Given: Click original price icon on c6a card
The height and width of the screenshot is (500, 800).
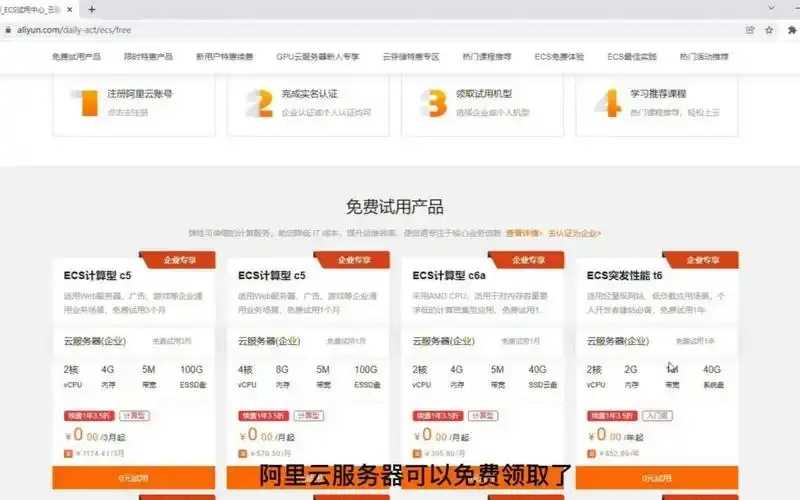Looking at the screenshot, I should click(x=417, y=454).
